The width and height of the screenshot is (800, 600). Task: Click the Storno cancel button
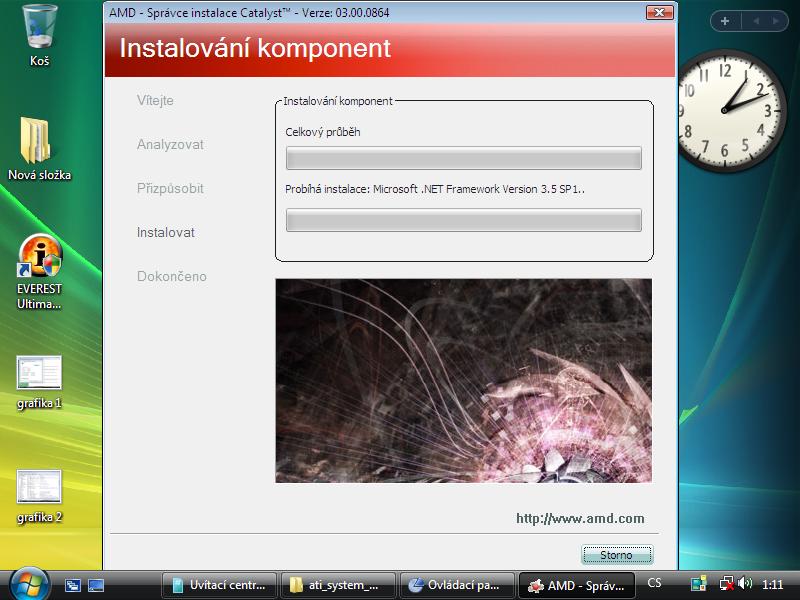617,555
